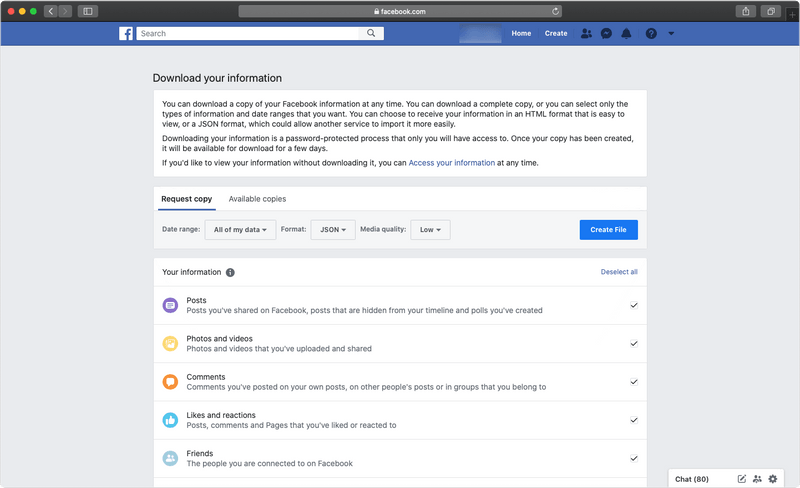Screen dimensions: 800x488
Task: Switch to the Available copies tab
Action: [x=257, y=199]
